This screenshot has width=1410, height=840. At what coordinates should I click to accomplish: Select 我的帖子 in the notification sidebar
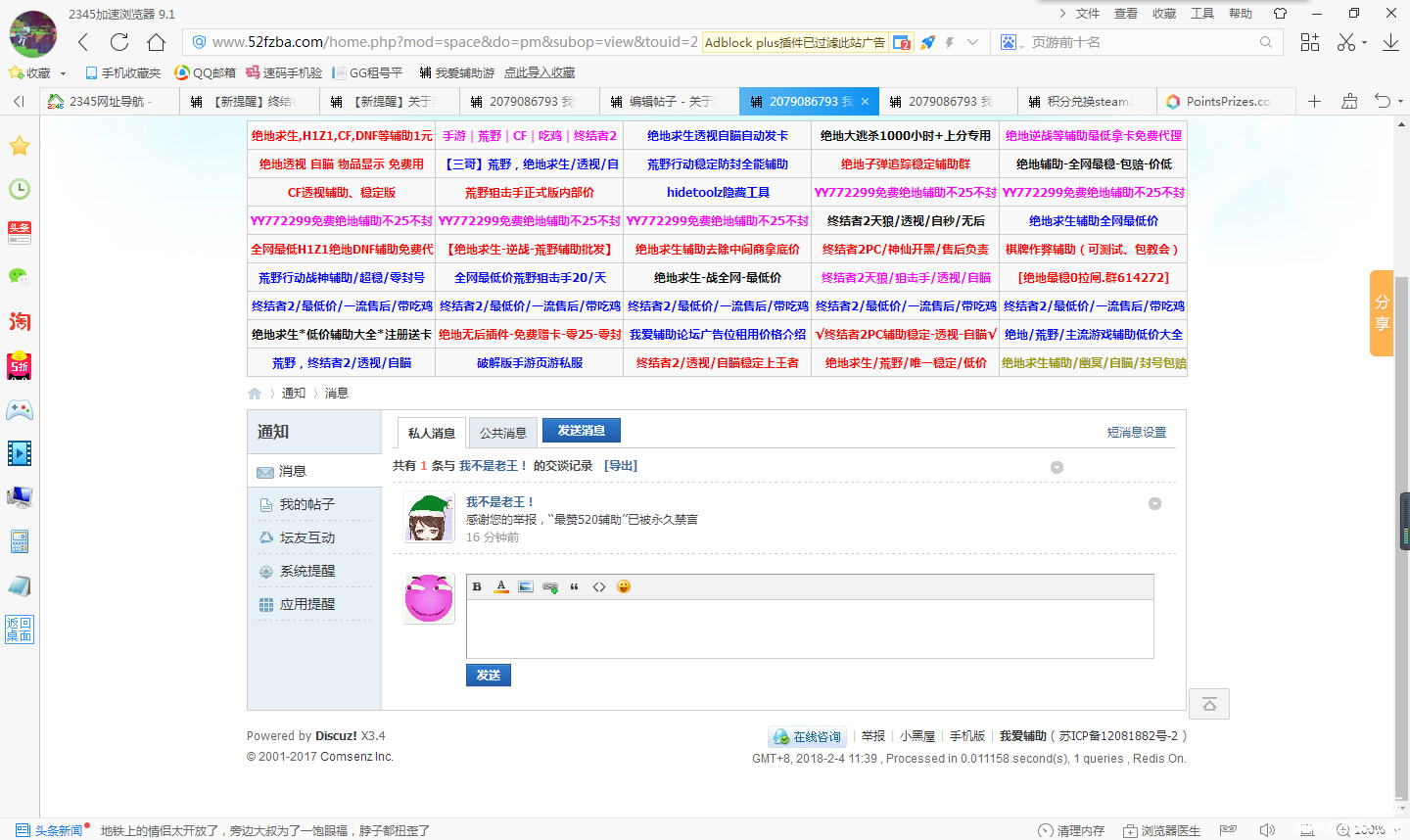coord(306,504)
